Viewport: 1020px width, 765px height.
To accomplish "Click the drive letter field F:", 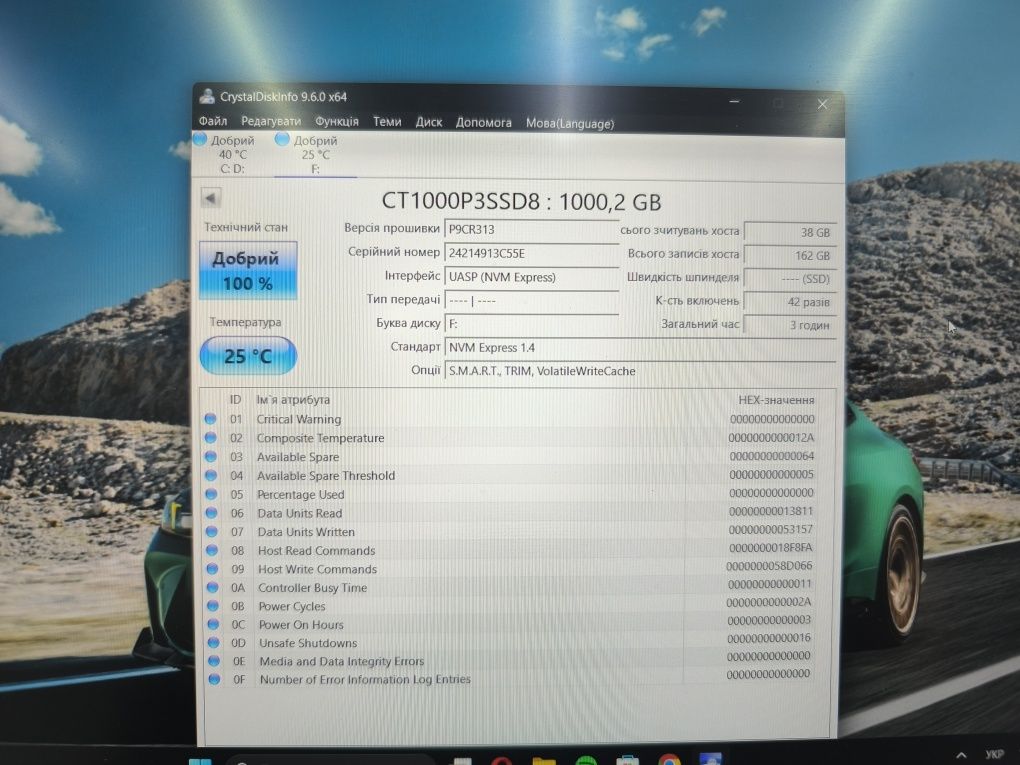I will pyautogui.click(x=531, y=324).
